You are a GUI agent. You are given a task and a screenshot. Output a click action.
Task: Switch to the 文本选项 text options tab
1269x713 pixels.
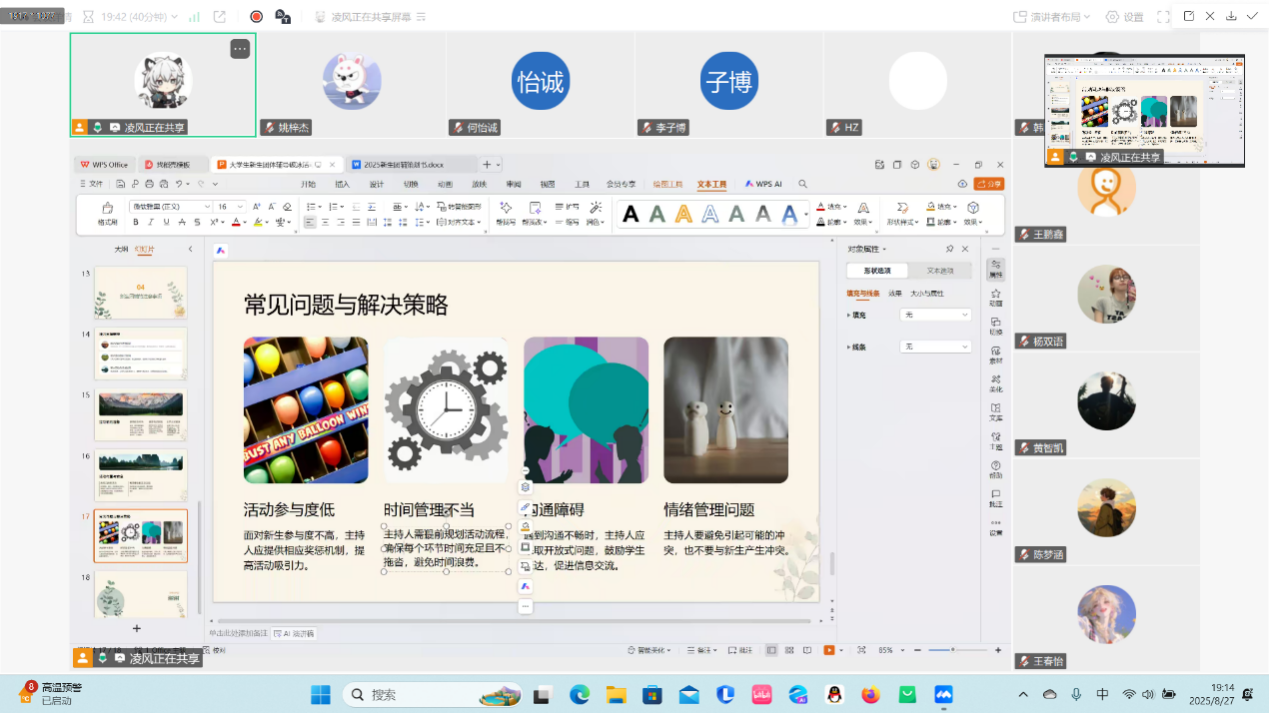[940, 271]
